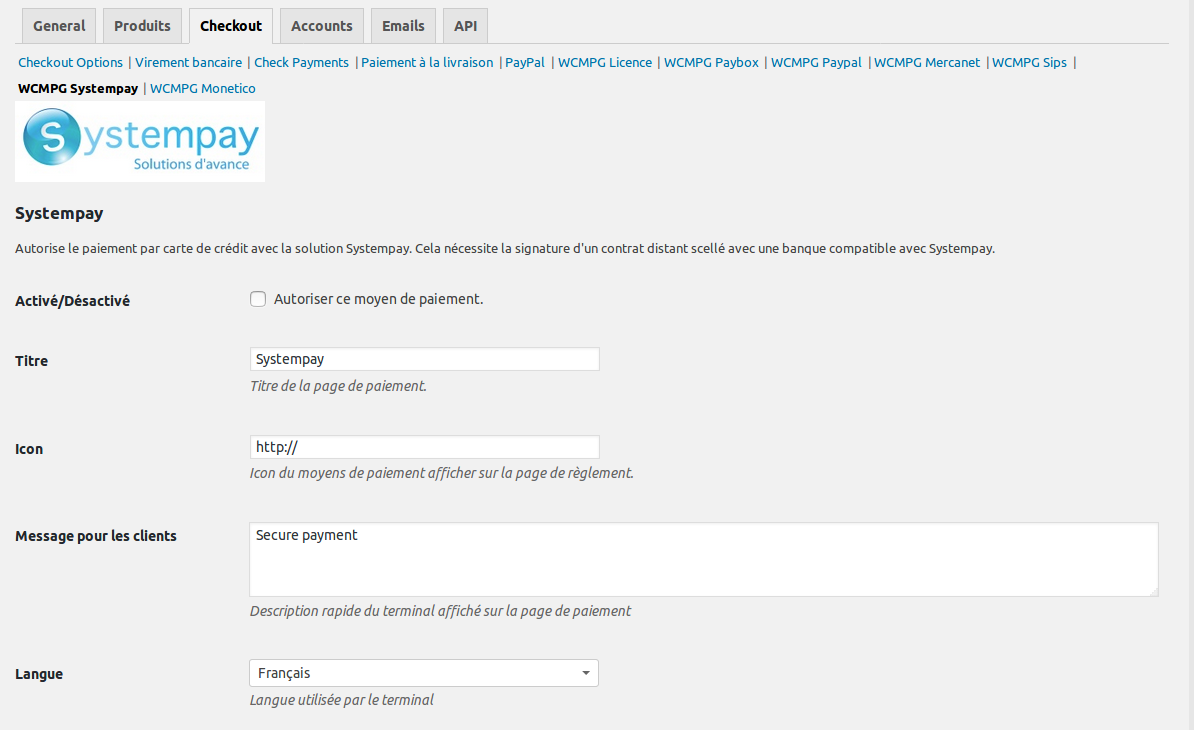This screenshot has height=730, width=1194.
Task: Click the Icon field label
Action: 29,449
